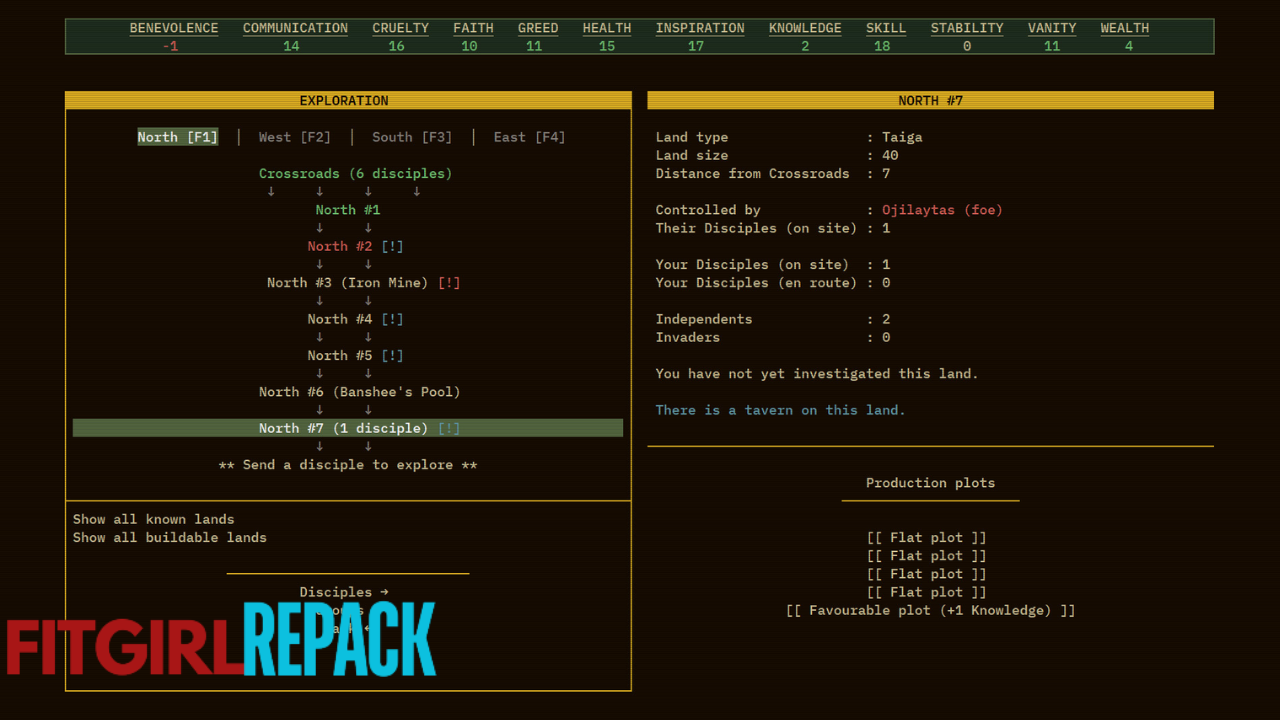Switch to East [F4] exploration tab
This screenshot has height=720, width=1280.
coord(529,137)
